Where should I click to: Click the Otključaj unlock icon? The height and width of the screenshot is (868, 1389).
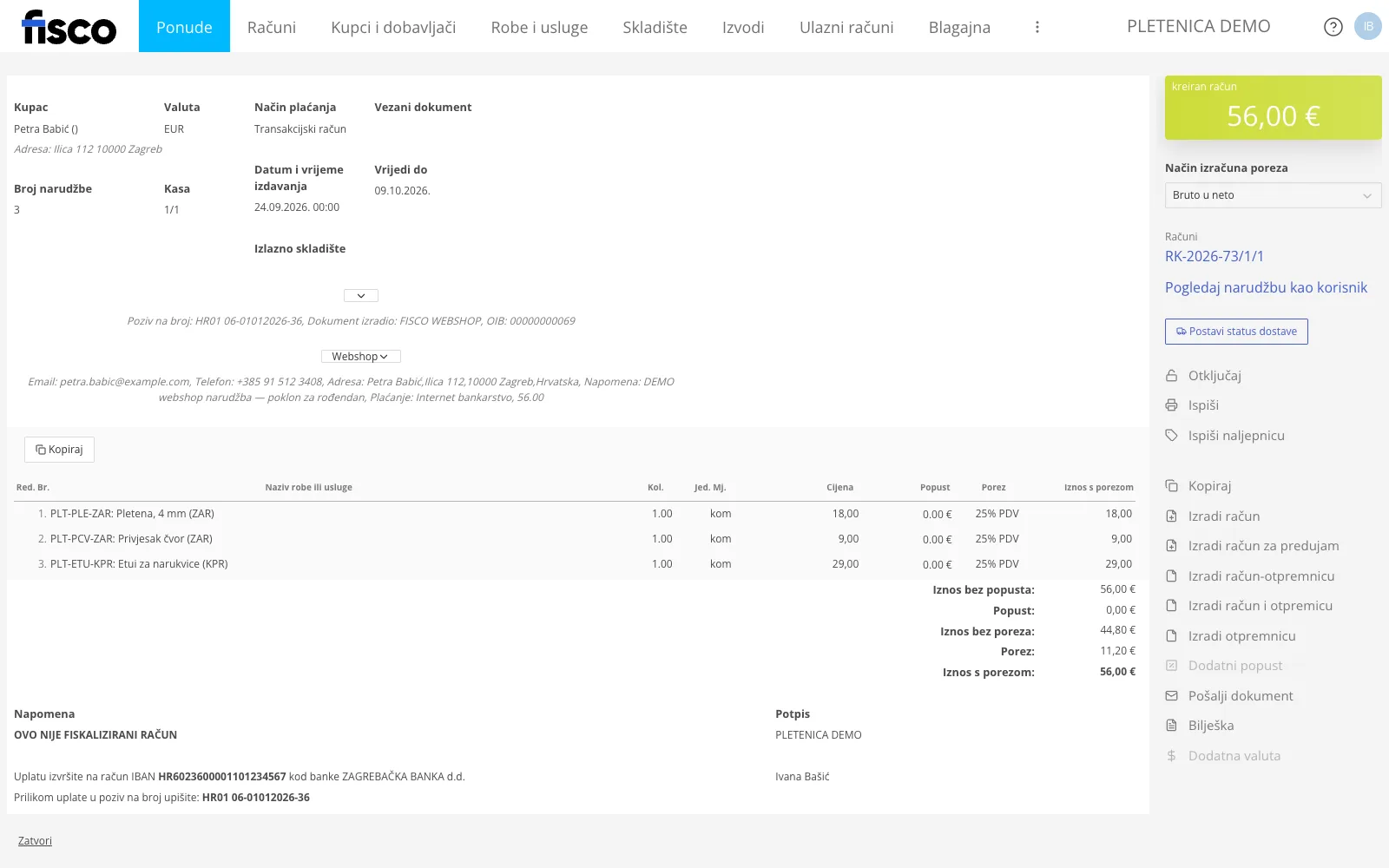tap(1171, 376)
